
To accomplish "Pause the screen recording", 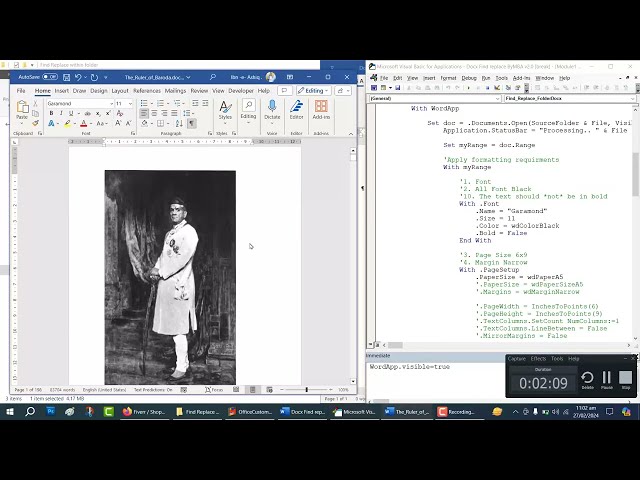I will (x=607, y=380).
